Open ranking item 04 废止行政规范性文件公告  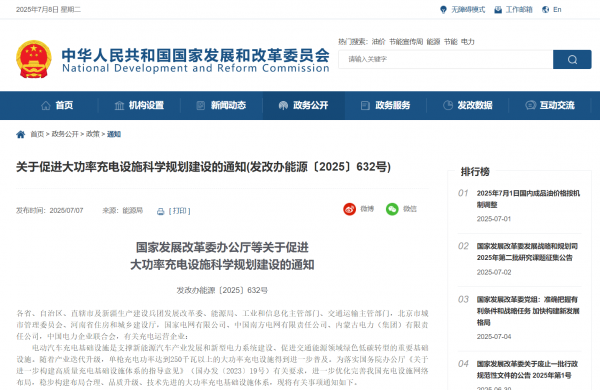tap(527, 369)
